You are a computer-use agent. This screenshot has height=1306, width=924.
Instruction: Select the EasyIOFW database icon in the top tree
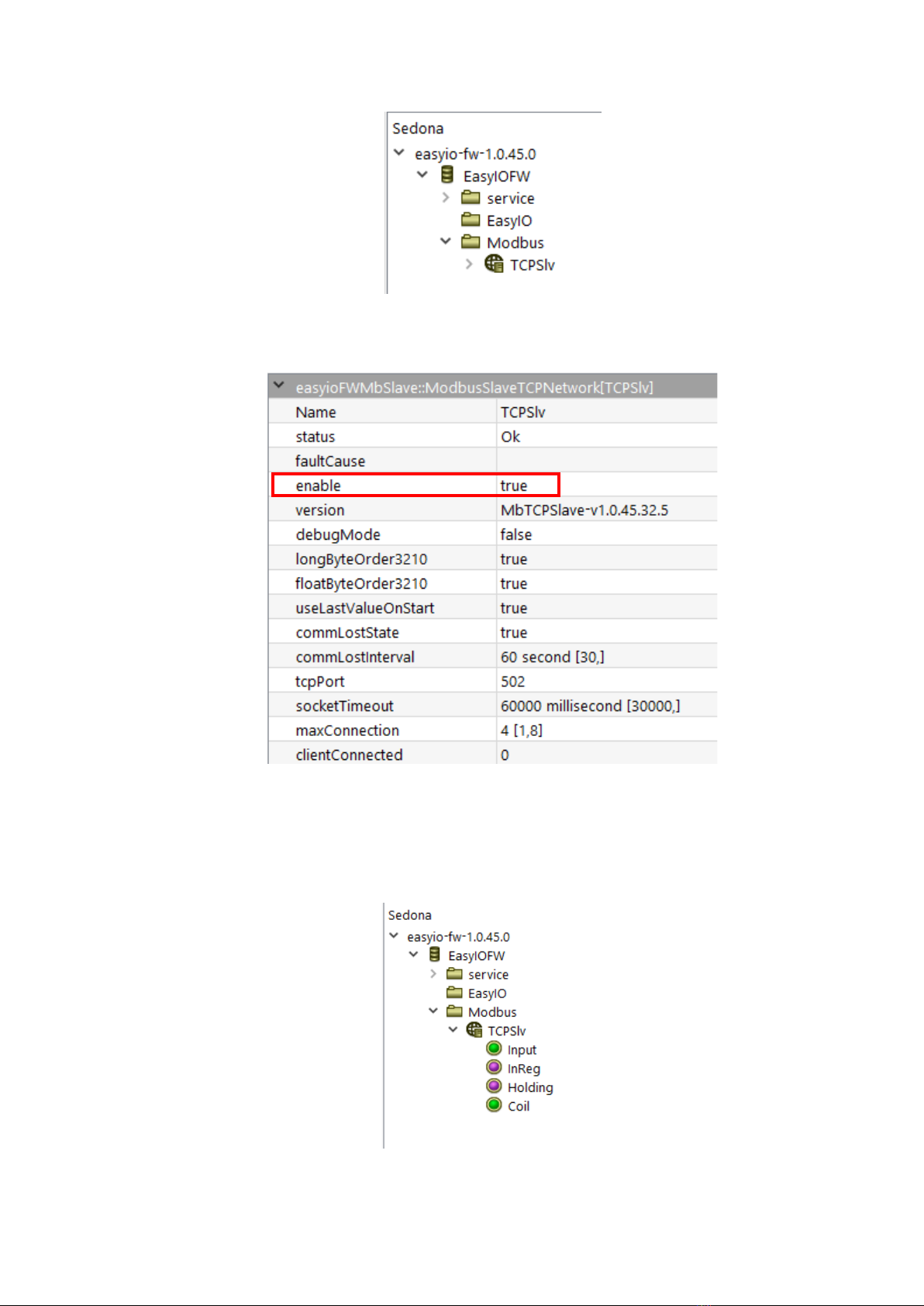[447, 175]
